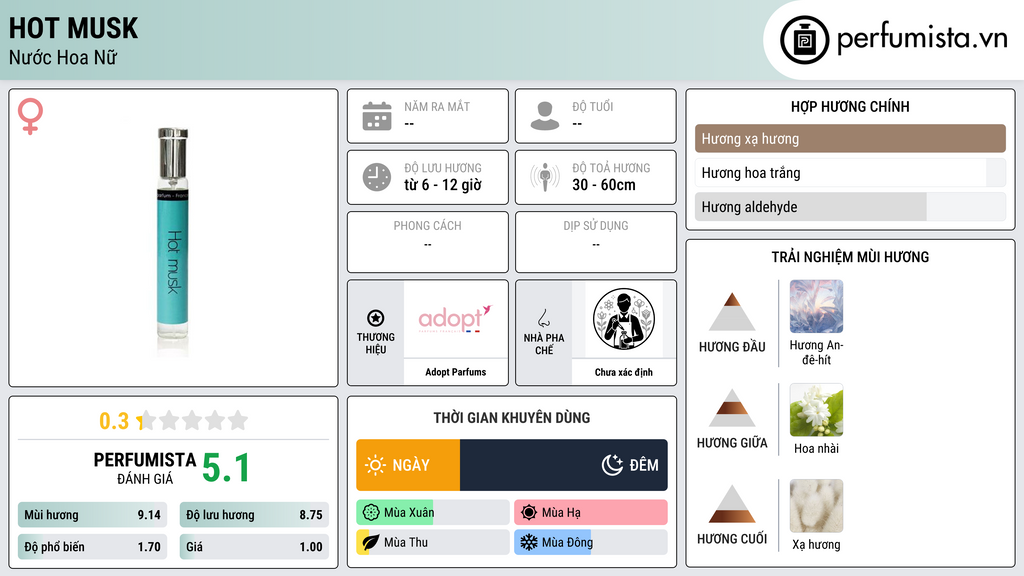
Task: Click the Phong cách style box
Action: pos(428,242)
